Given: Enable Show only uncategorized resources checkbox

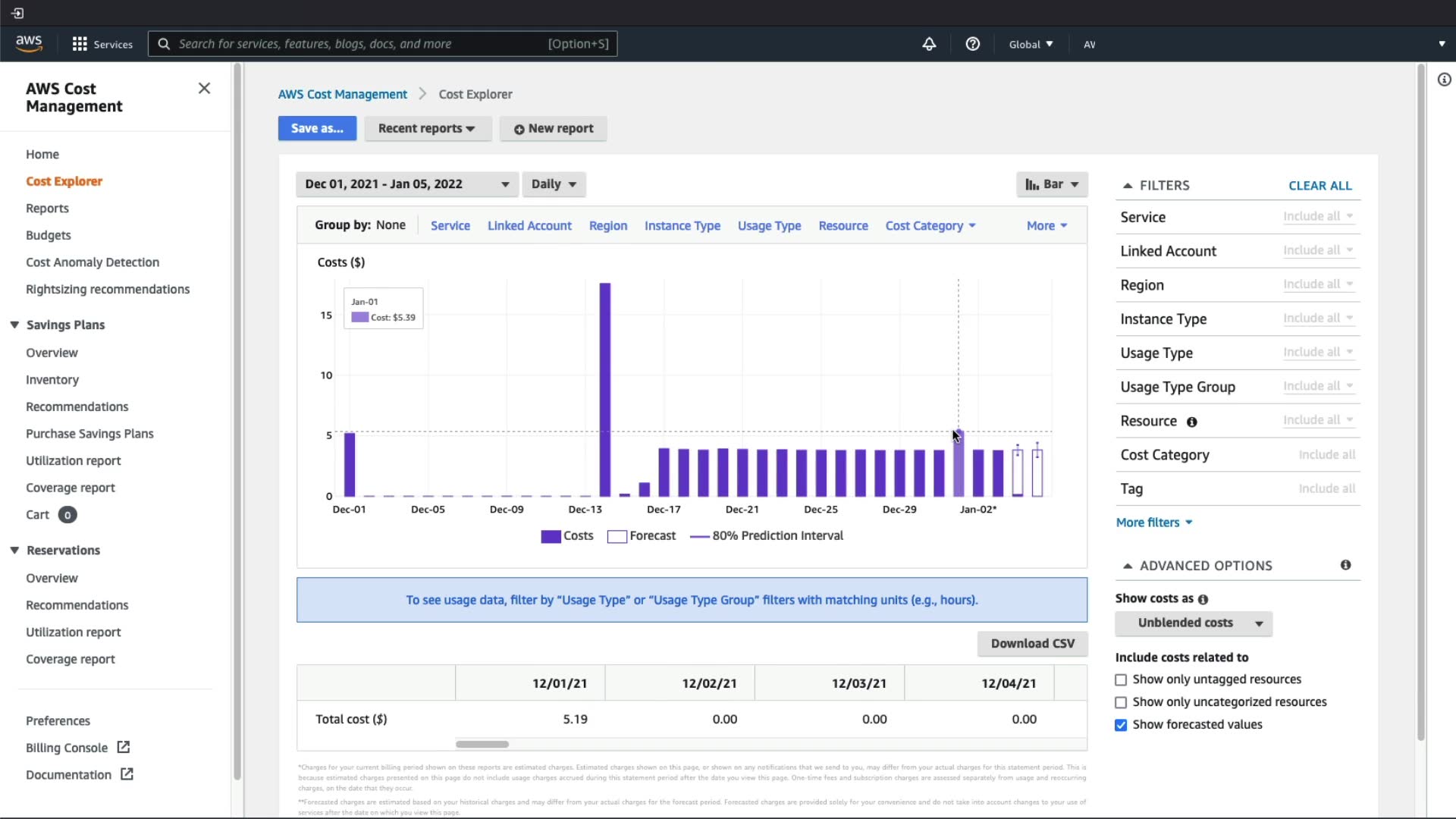Looking at the screenshot, I should (1121, 703).
